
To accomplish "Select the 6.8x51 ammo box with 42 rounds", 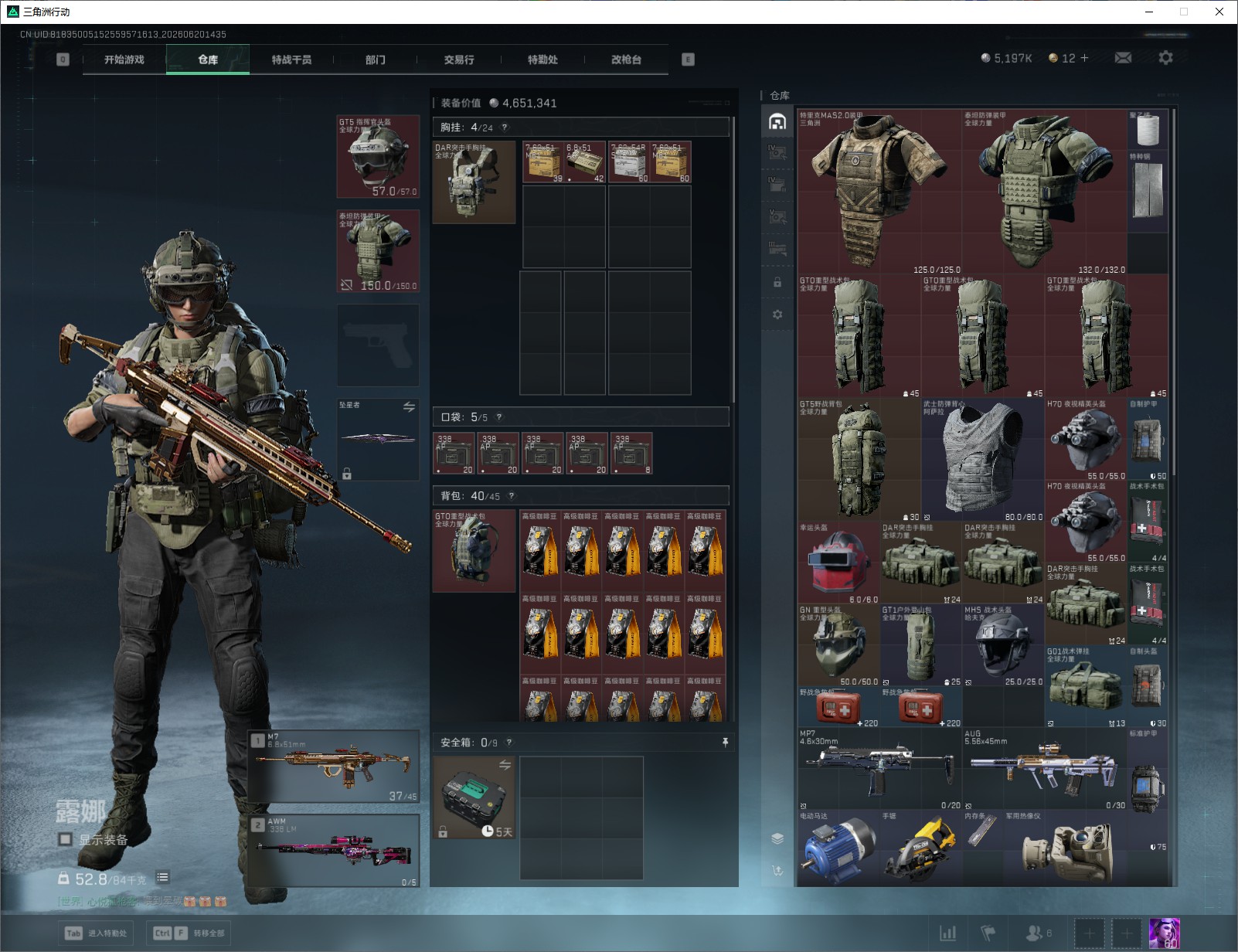I will pyautogui.click(x=586, y=161).
